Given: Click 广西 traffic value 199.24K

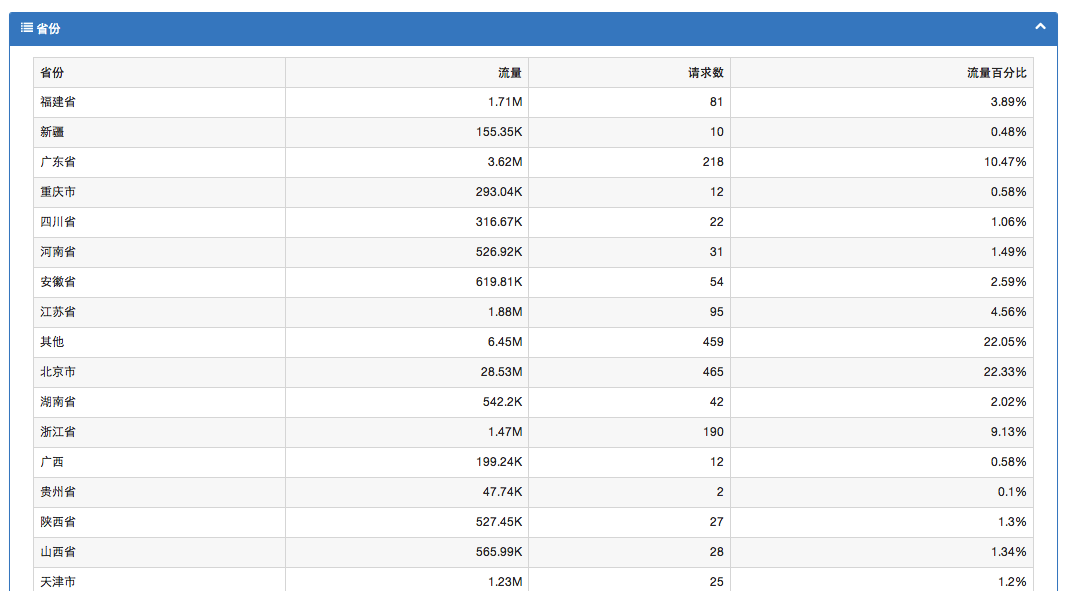Looking at the screenshot, I should point(499,462).
